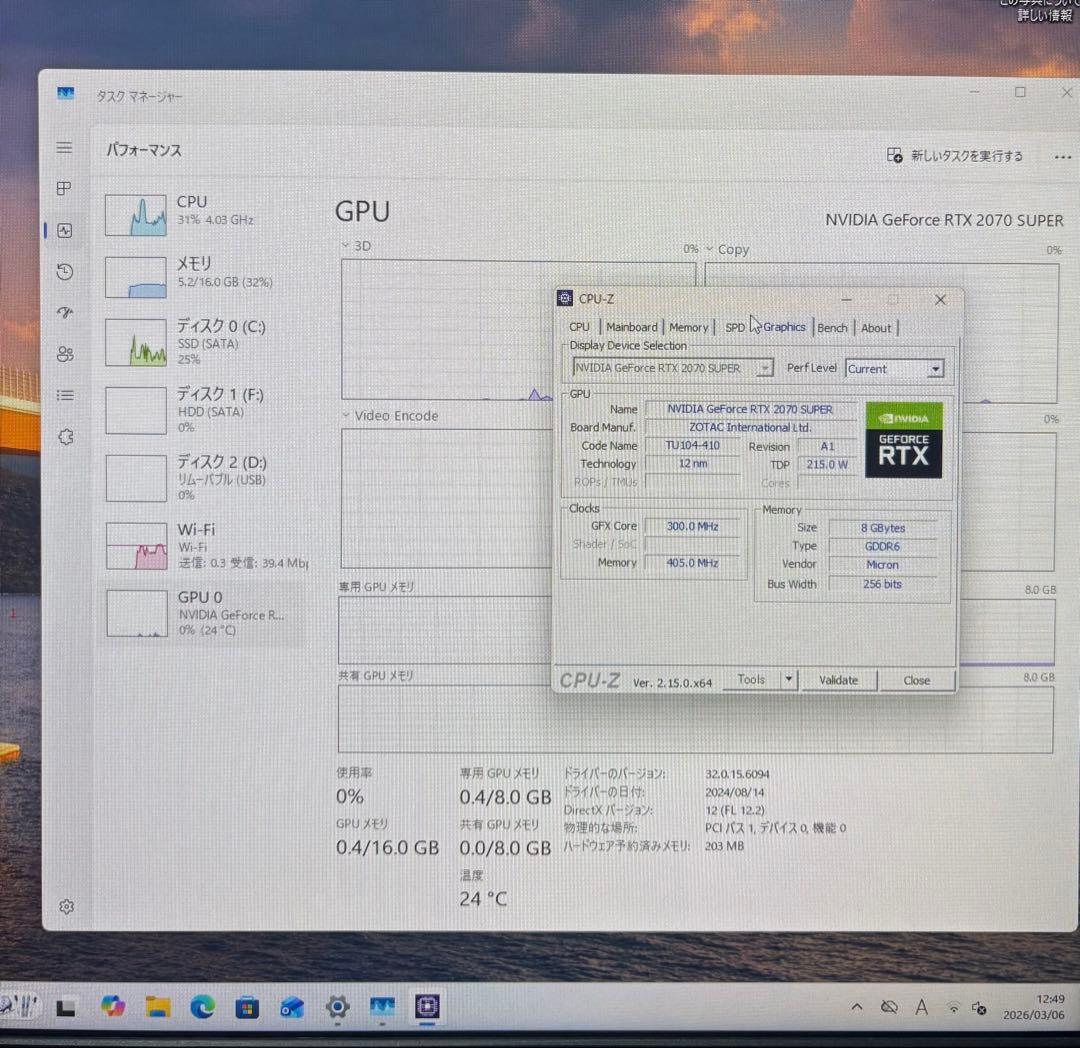Switch to SPD tab in CPU-Z
The height and width of the screenshot is (1048, 1080).
point(735,328)
